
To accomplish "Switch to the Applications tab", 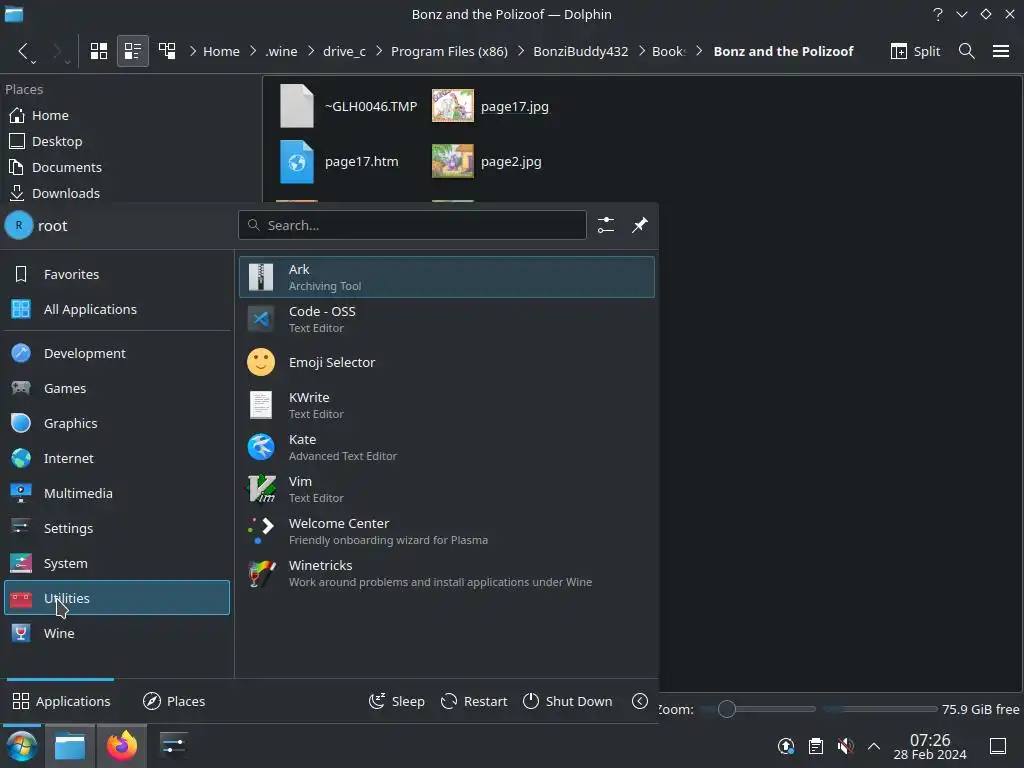I will 61,701.
